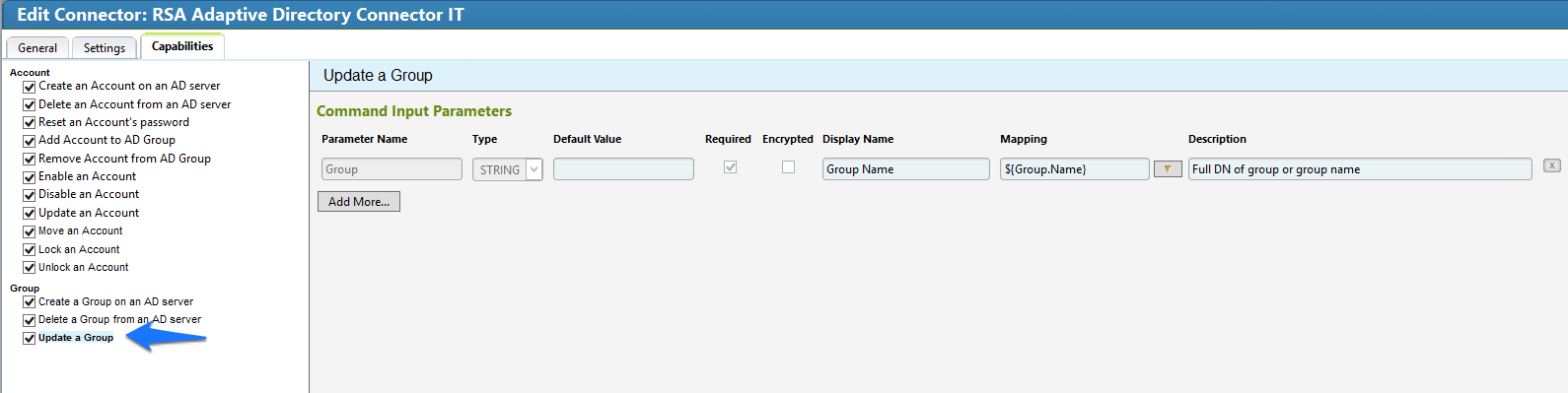Toggle Delete a Group from an AD server checkbox
Screen dimensions: 1568x393
click(30, 320)
